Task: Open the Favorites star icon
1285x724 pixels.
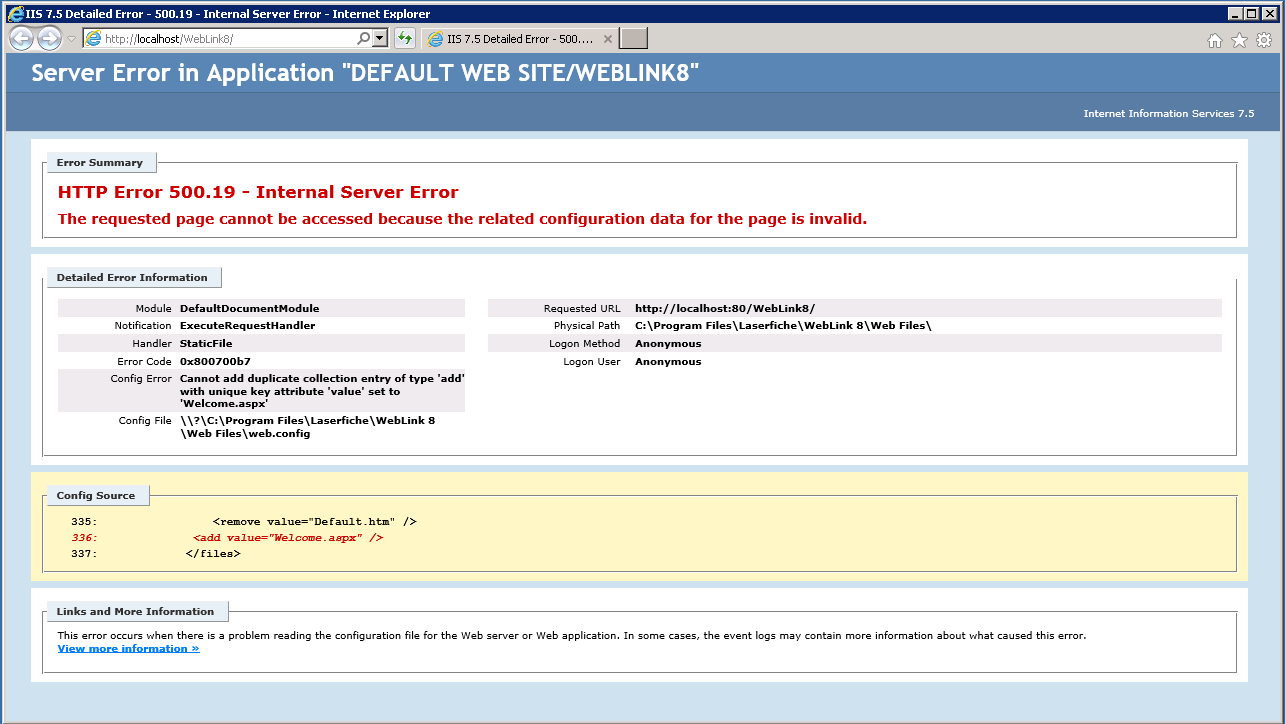Action: (1239, 40)
